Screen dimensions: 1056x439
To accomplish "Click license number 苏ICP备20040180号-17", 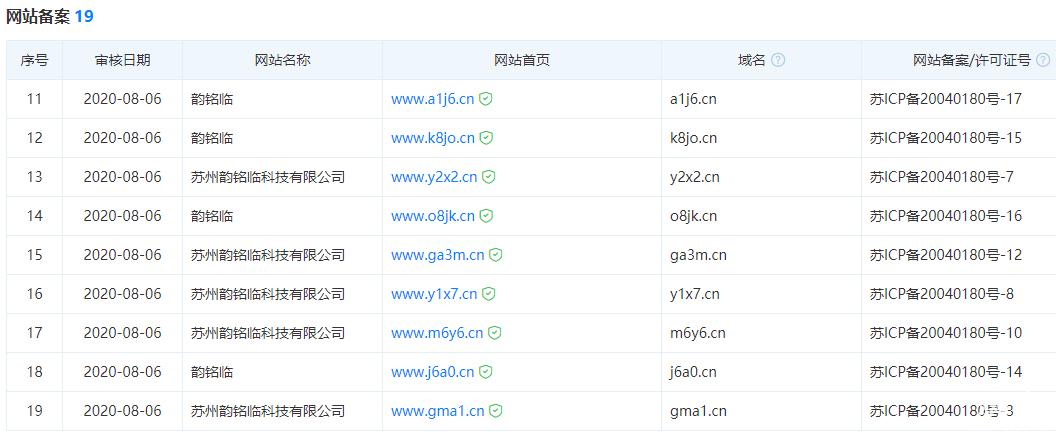I will [x=945, y=99].
